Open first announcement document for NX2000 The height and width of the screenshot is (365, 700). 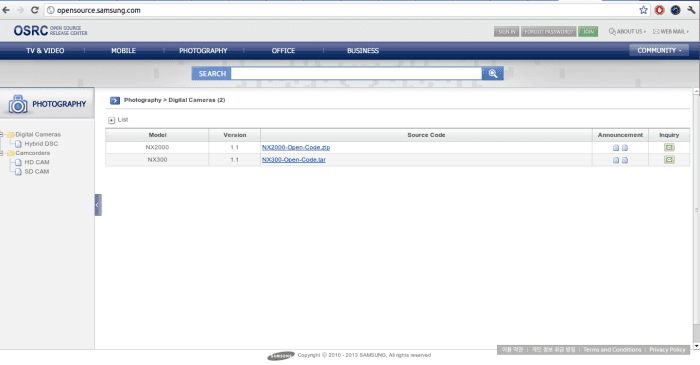coord(616,148)
